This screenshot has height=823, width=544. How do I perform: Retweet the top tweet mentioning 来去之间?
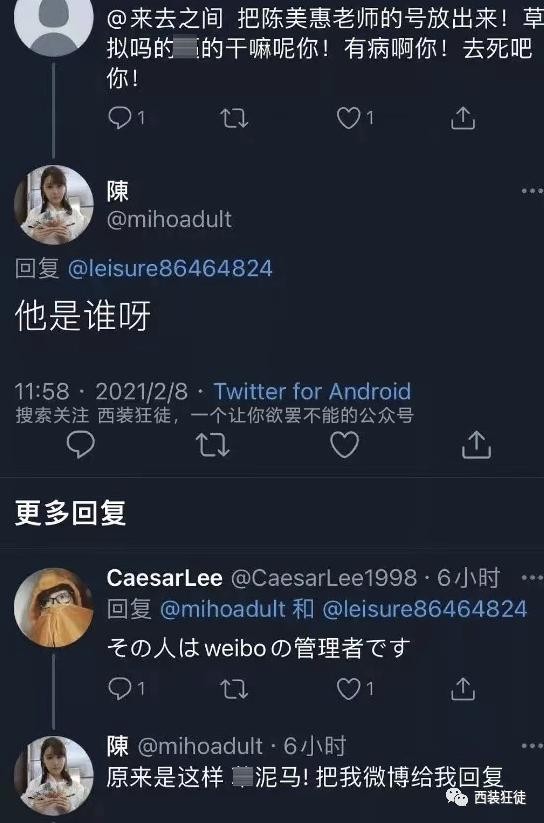[x=234, y=118]
